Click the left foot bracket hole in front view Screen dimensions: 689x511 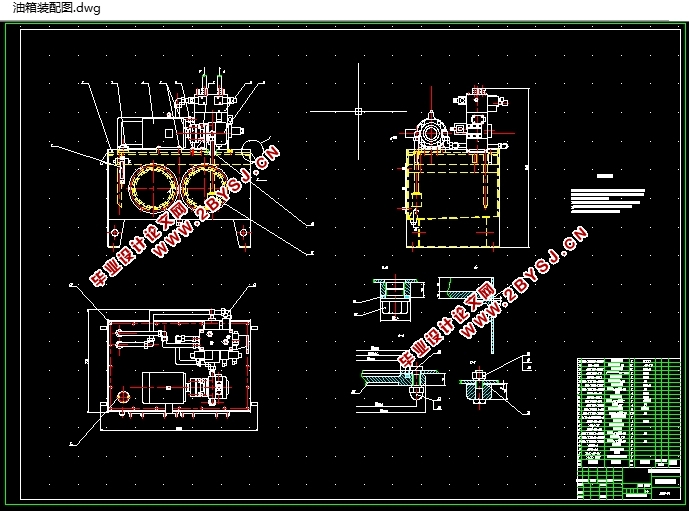[115, 232]
